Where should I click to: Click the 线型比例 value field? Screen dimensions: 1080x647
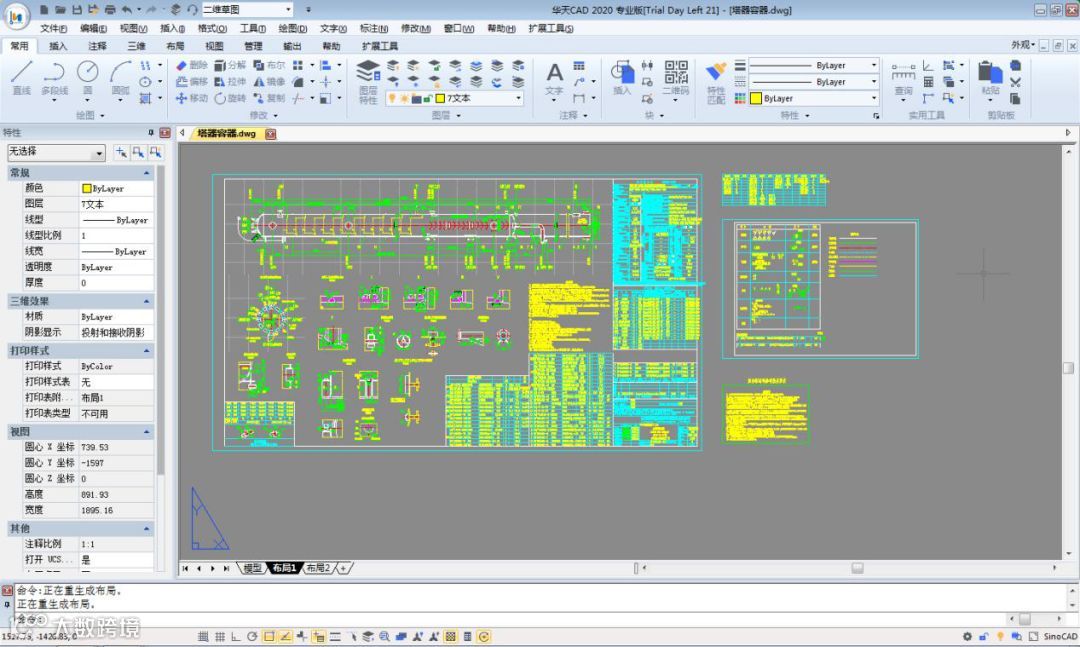(116, 236)
